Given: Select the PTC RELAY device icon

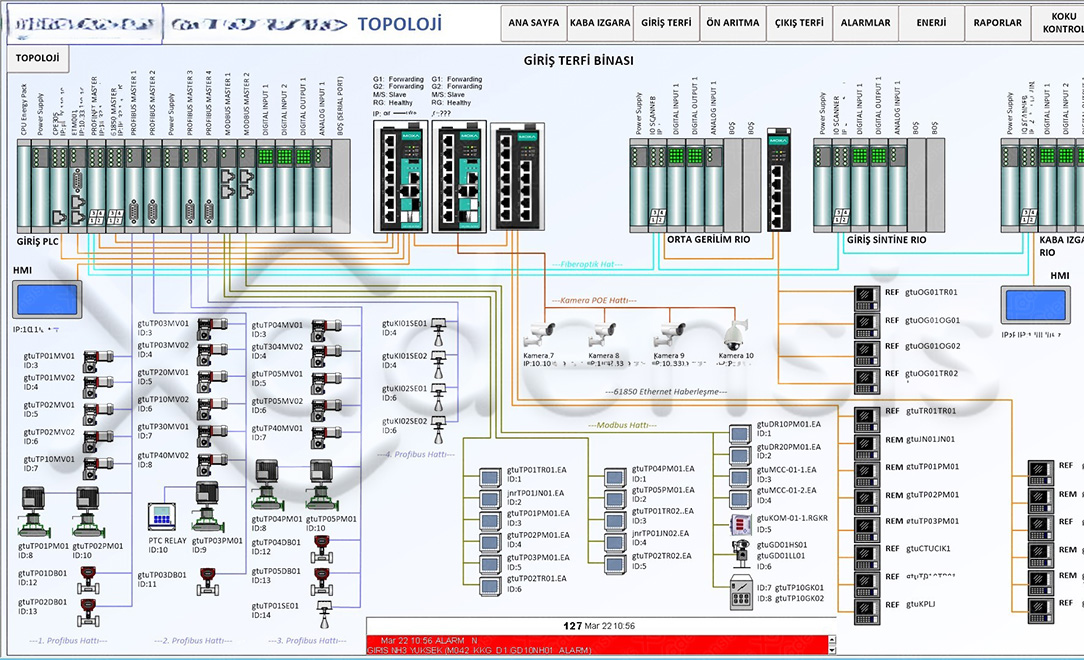Looking at the screenshot, I should pos(161,516).
